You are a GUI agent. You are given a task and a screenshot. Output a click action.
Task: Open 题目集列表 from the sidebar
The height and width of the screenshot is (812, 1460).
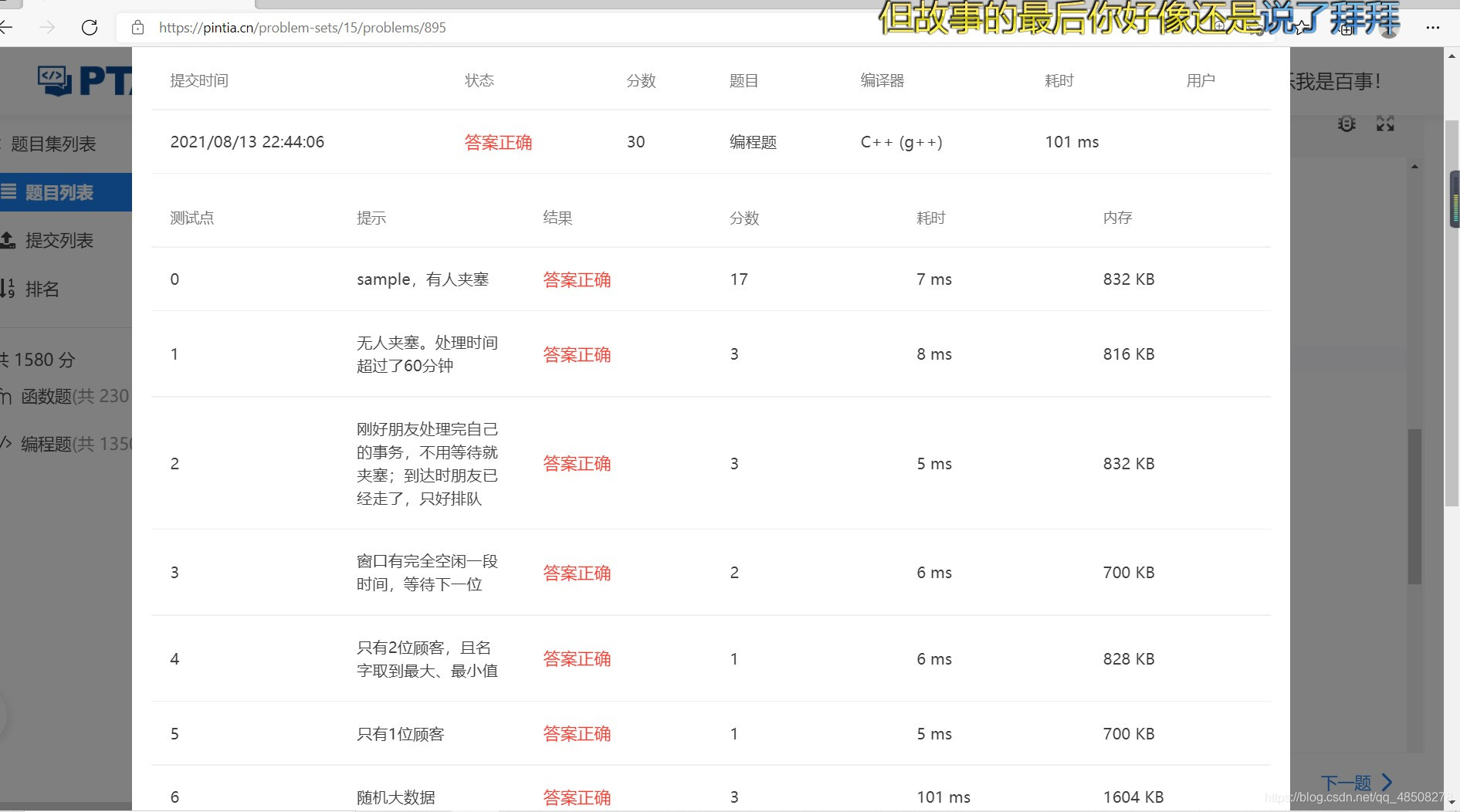[x=54, y=144]
